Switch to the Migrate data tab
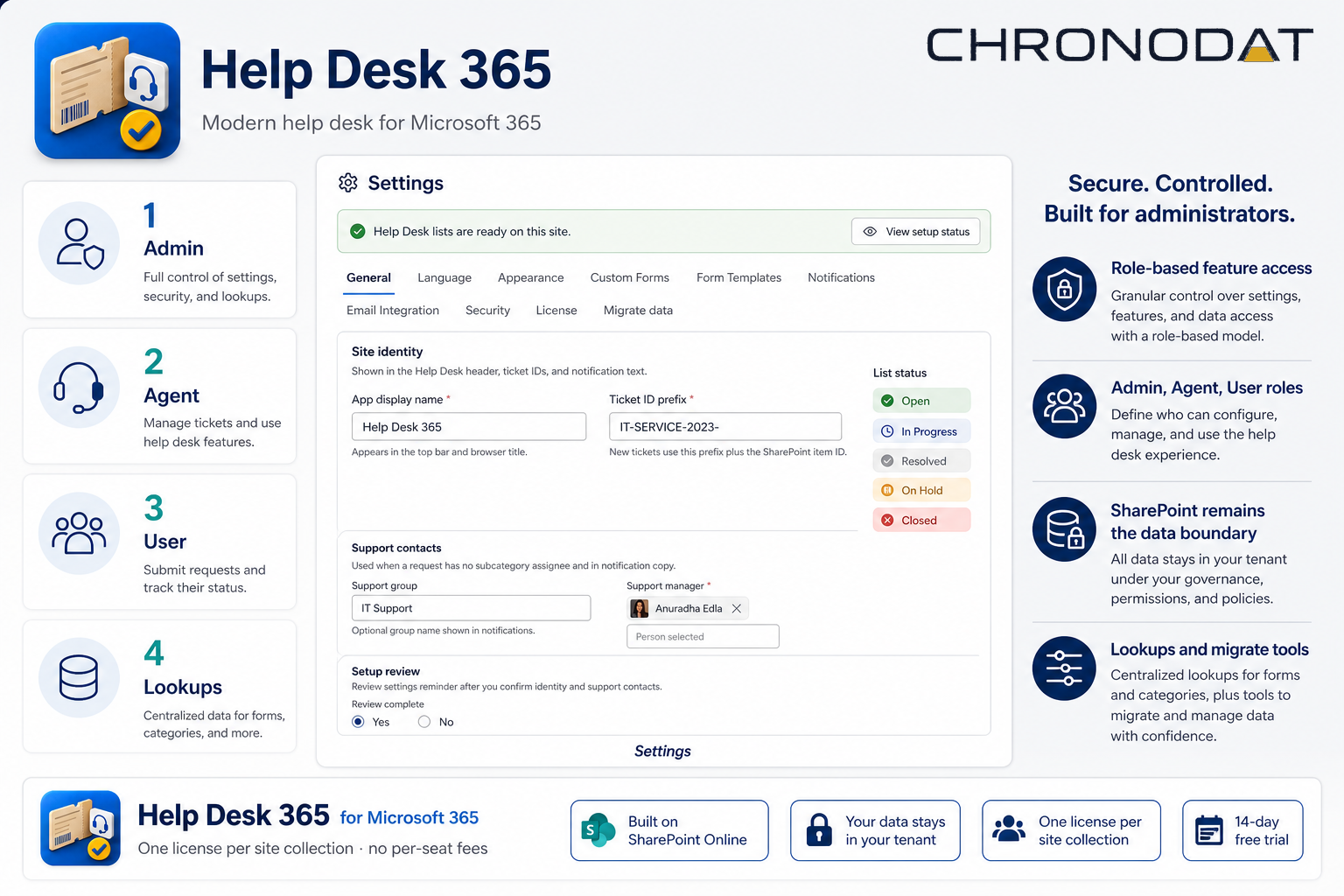Viewport: 1344px width, 896px height. pos(639,311)
